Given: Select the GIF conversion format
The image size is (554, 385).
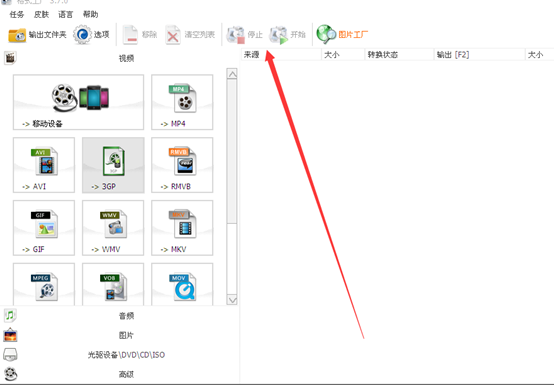Looking at the screenshot, I should click(x=44, y=228).
